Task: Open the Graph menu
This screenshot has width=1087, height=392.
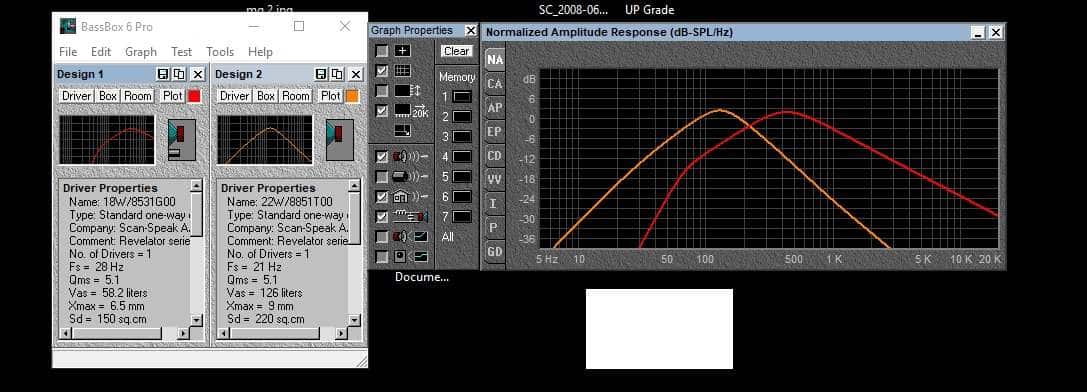Action: tap(141, 52)
